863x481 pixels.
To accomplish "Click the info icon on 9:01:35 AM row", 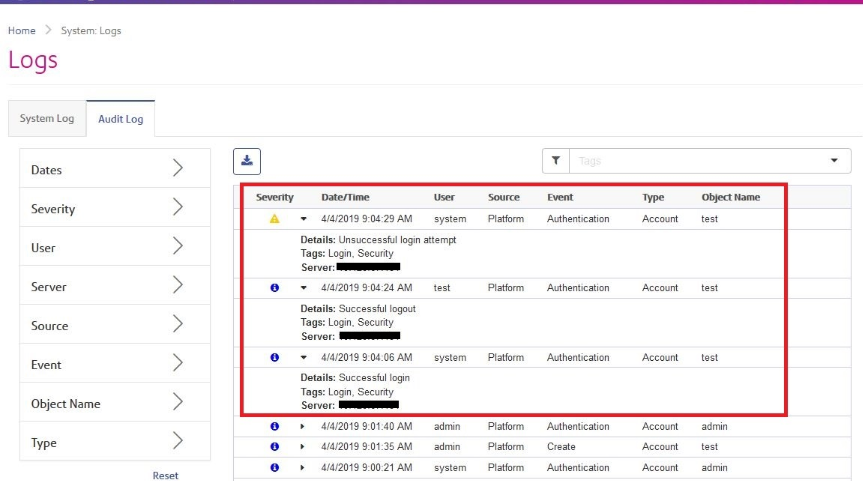I will click(x=274, y=447).
